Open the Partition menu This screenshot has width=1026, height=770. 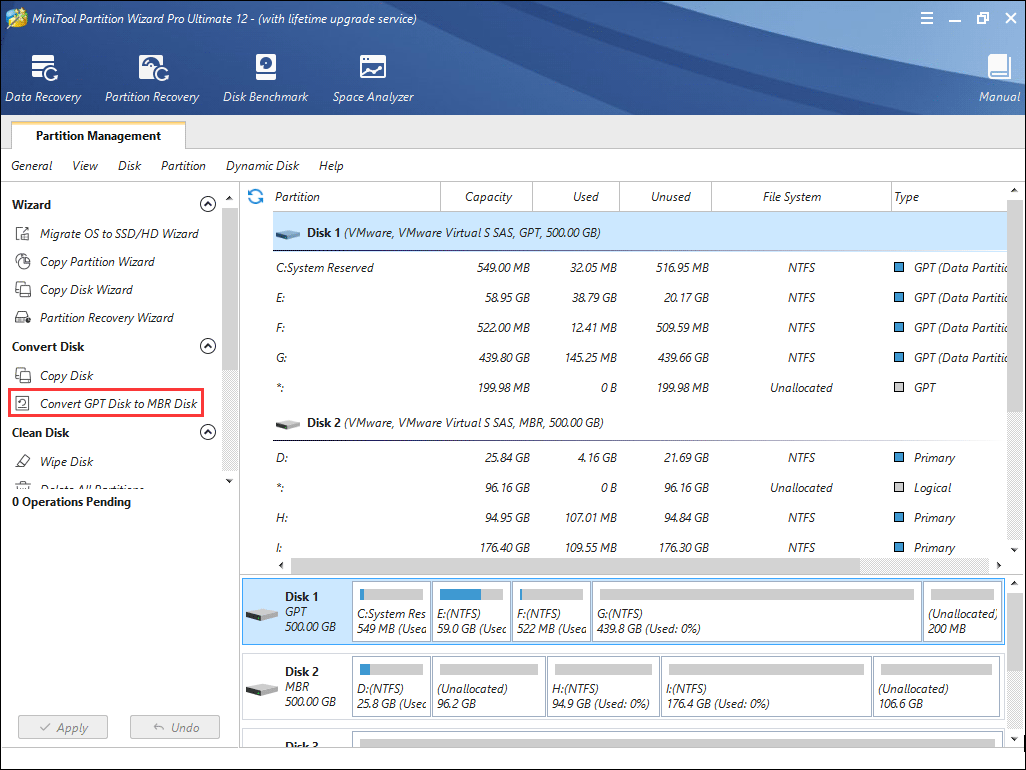coord(183,166)
